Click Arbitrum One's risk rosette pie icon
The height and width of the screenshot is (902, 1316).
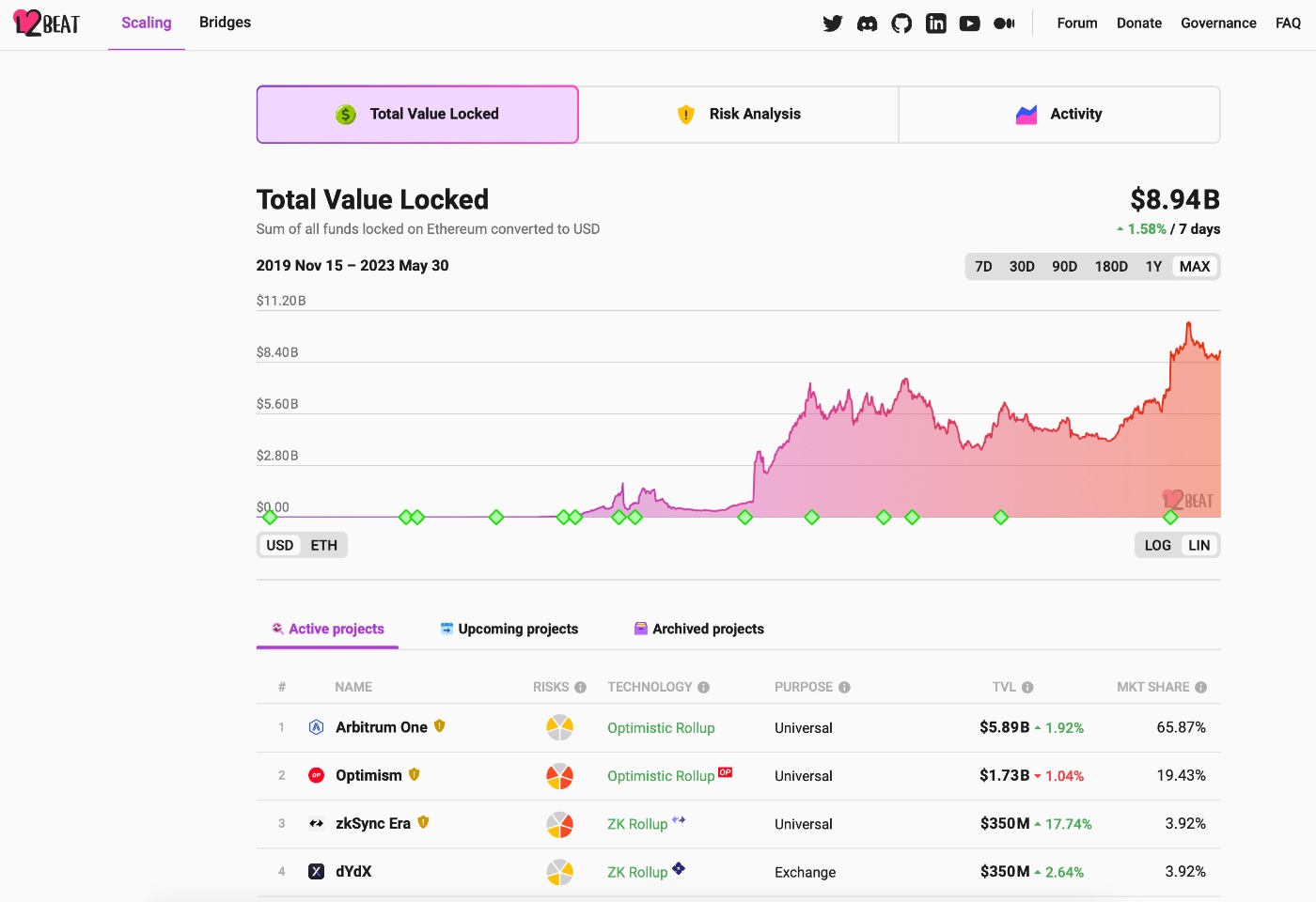coord(561,727)
